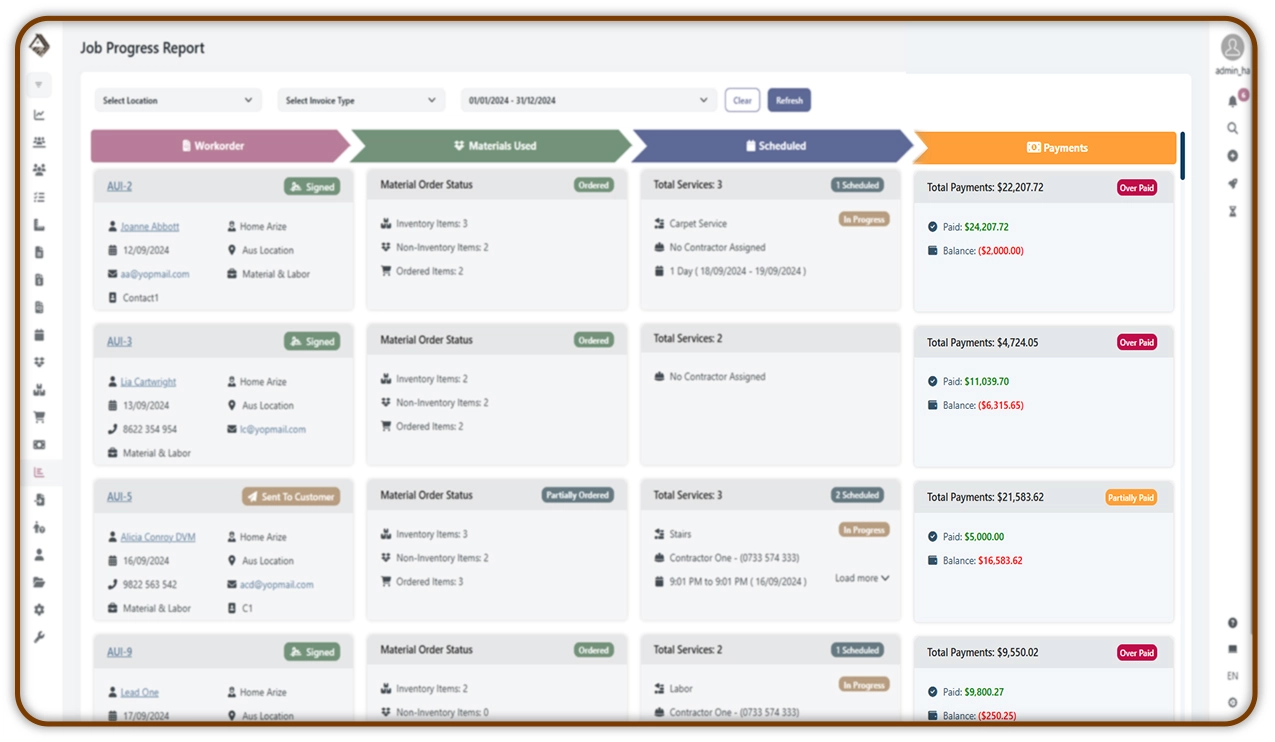Open the 01/01/2024 - 31/12/2024 date range dropdown
The image size is (1275, 742).
(588, 100)
